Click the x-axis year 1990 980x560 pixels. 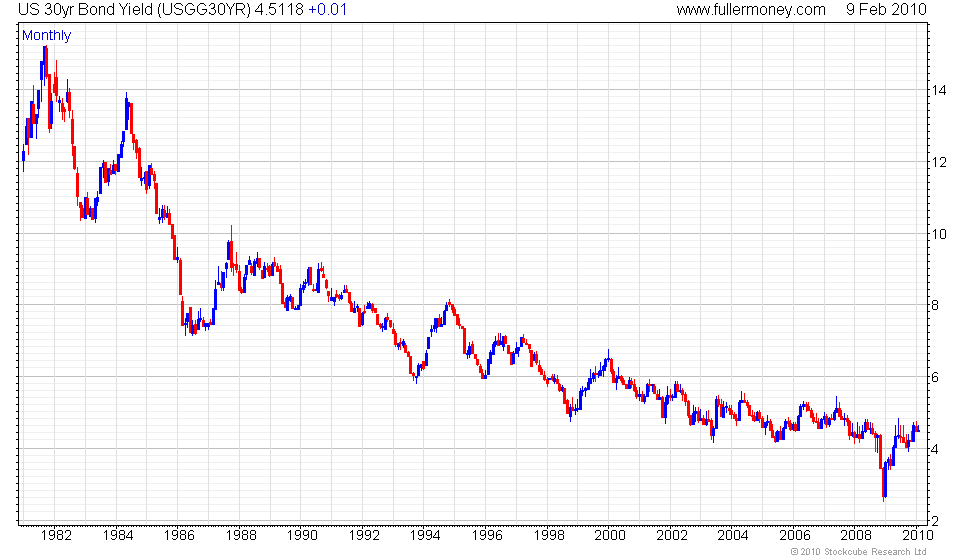(x=302, y=535)
